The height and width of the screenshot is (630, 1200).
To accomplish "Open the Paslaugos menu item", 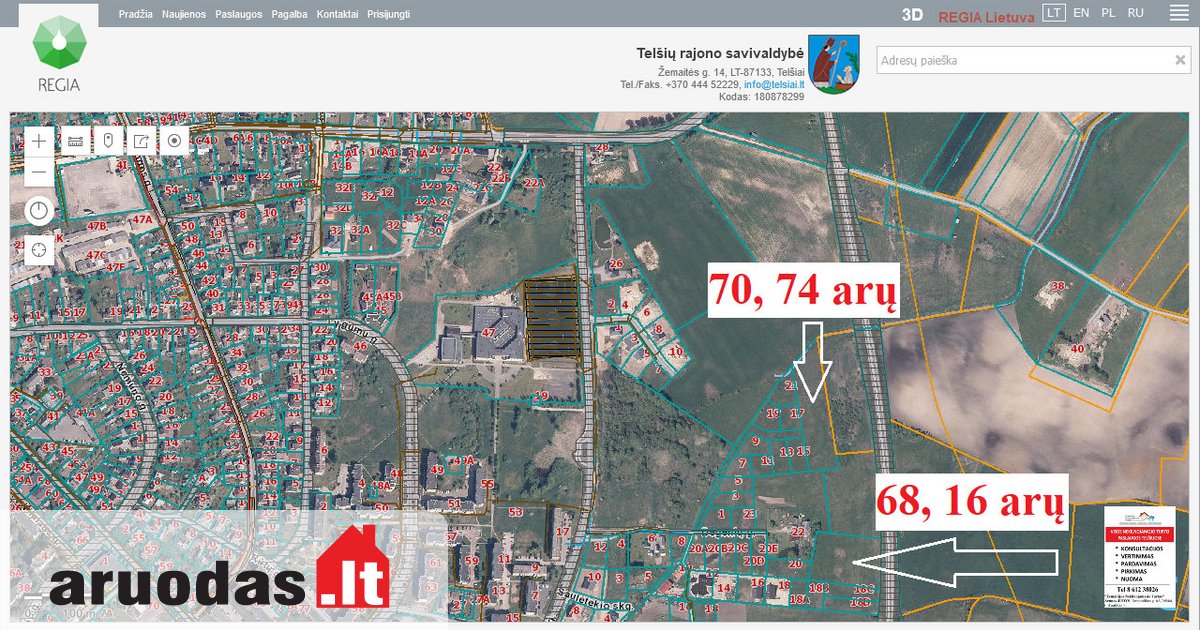I will (238, 14).
